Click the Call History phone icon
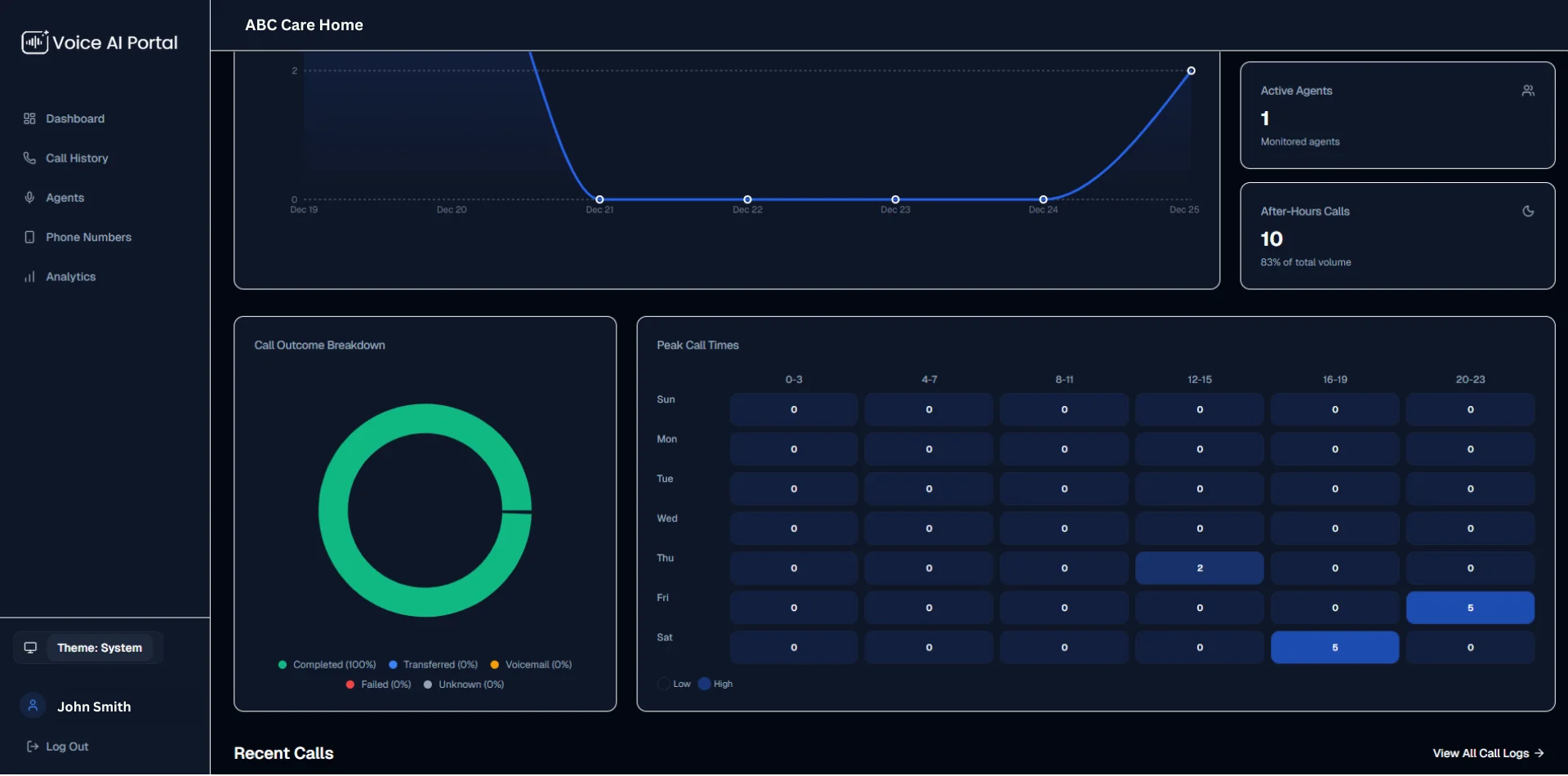Image resolution: width=1568 pixels, height=776 pixels. pyautogui.click(x=29, y=158)
